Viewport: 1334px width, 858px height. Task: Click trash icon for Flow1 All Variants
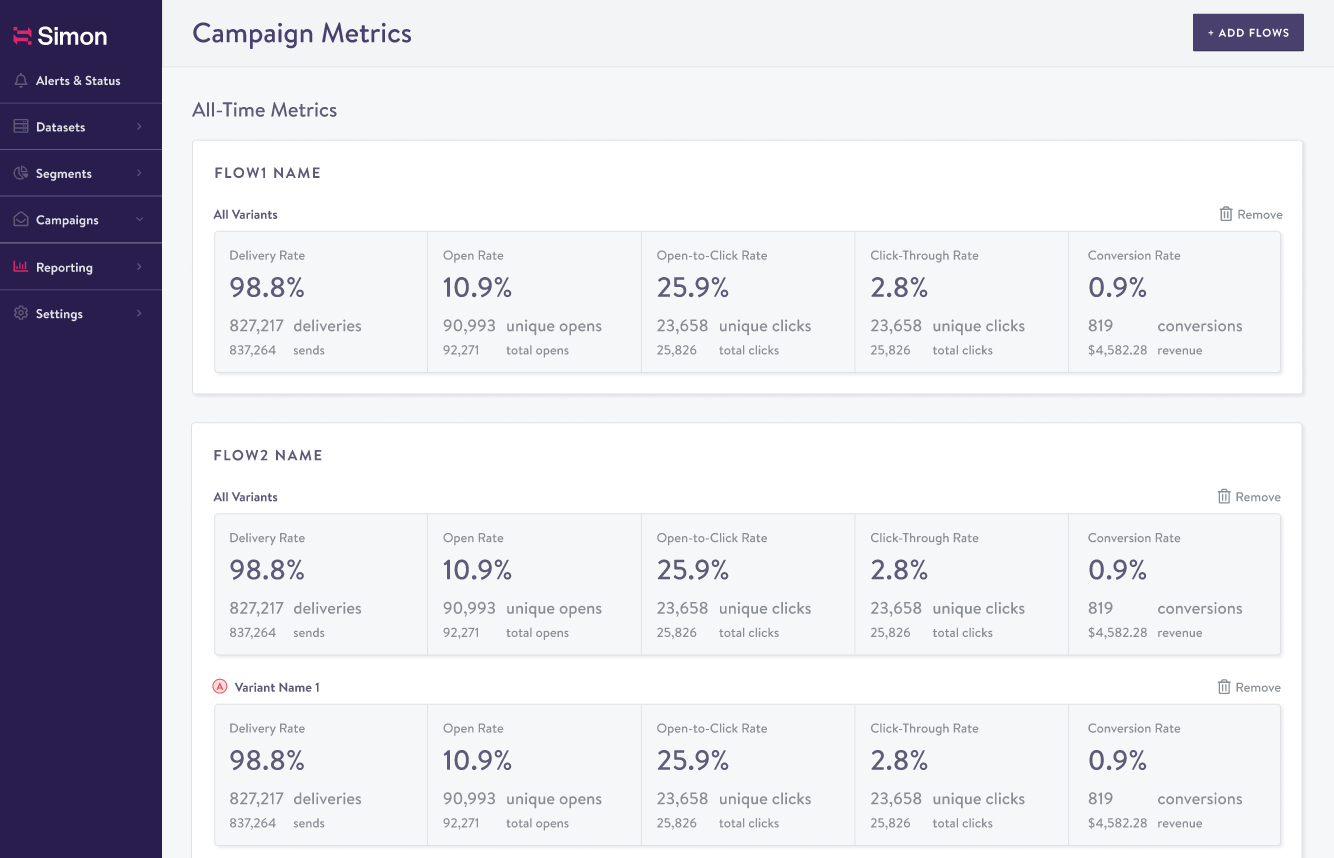click(x=1226, y=214)
